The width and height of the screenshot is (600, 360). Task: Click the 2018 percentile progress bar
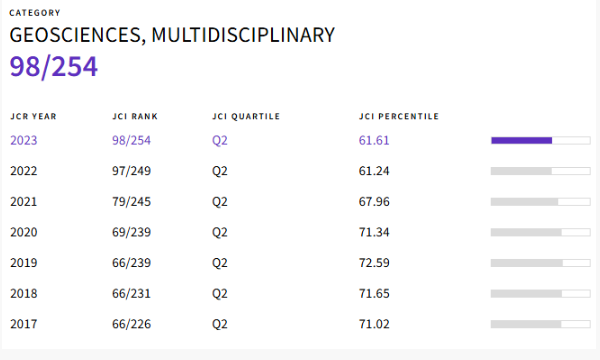(541, 293)
